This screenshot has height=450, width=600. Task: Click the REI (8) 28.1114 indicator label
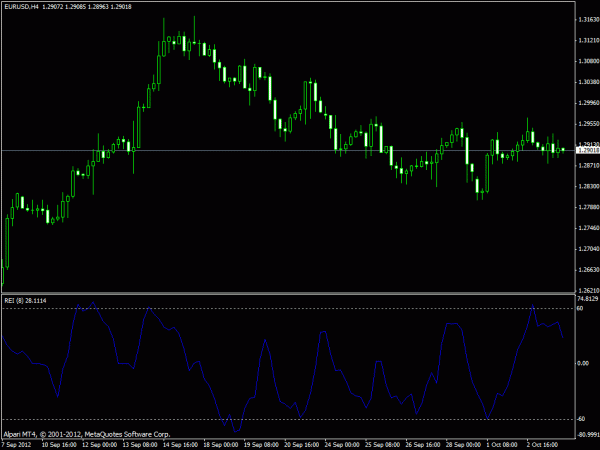25,301
